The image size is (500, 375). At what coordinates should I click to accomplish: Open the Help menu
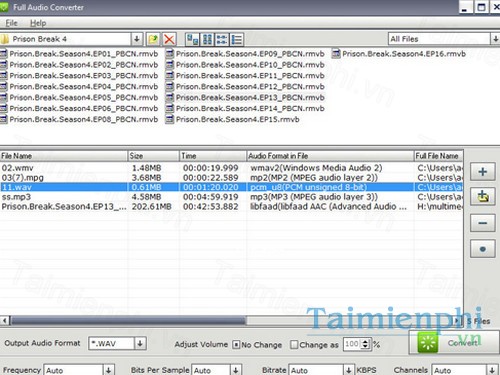pos(38,23)
